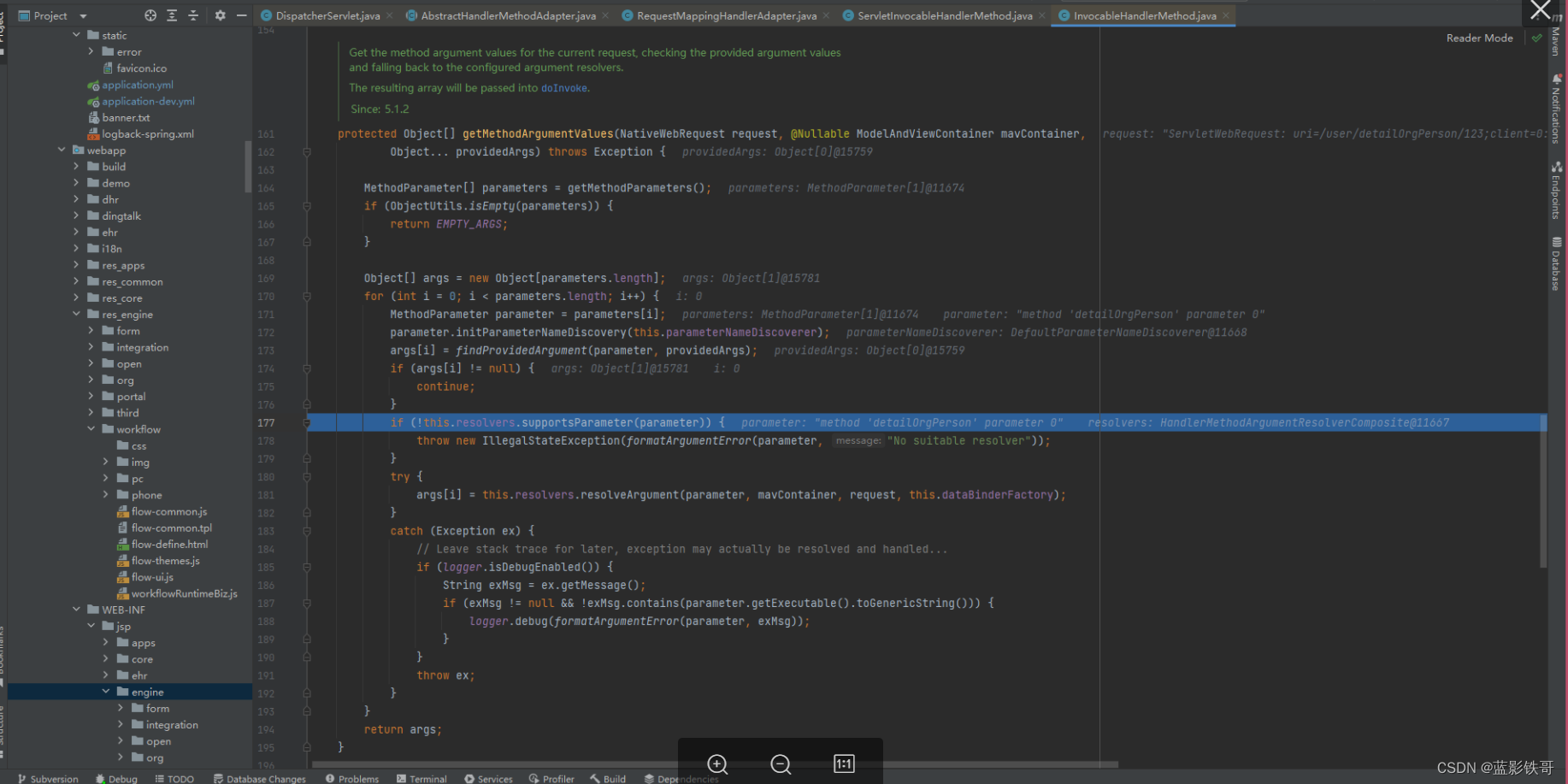1568x784 pixels.
Task: Close the AbstractHandlerMethodAdapter.java tab with its x
Action: tap(605, 15)
